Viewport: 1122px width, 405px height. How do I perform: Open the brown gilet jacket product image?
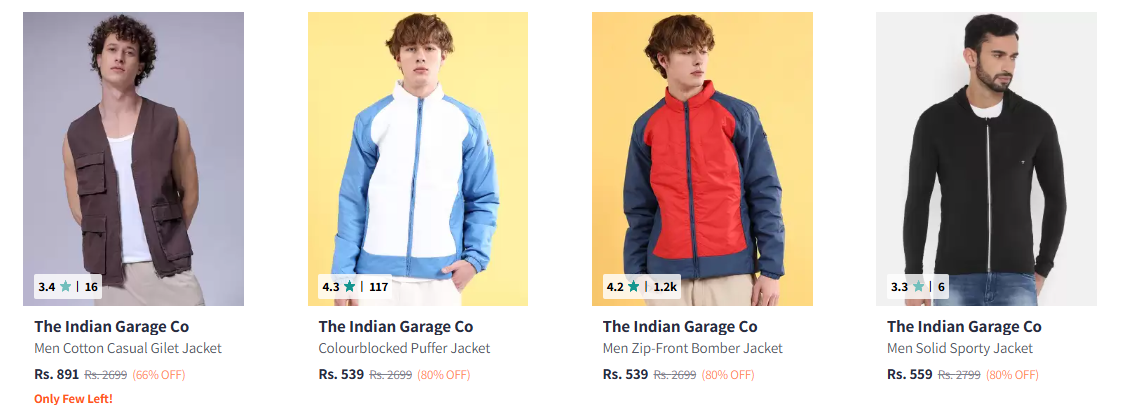tap(133, 159)
